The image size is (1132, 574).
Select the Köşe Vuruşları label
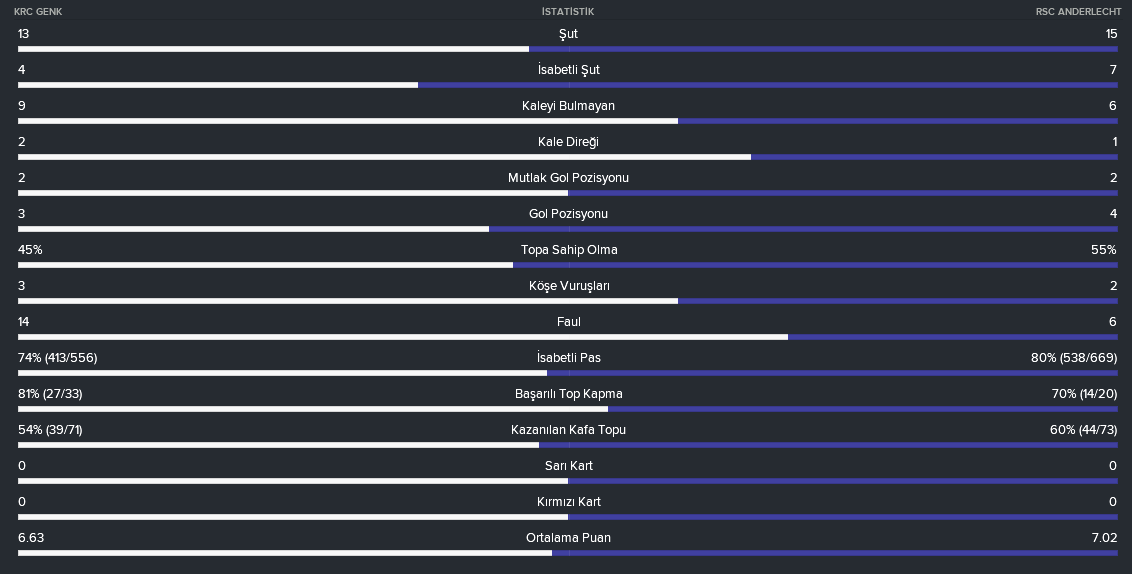(569, 286)
